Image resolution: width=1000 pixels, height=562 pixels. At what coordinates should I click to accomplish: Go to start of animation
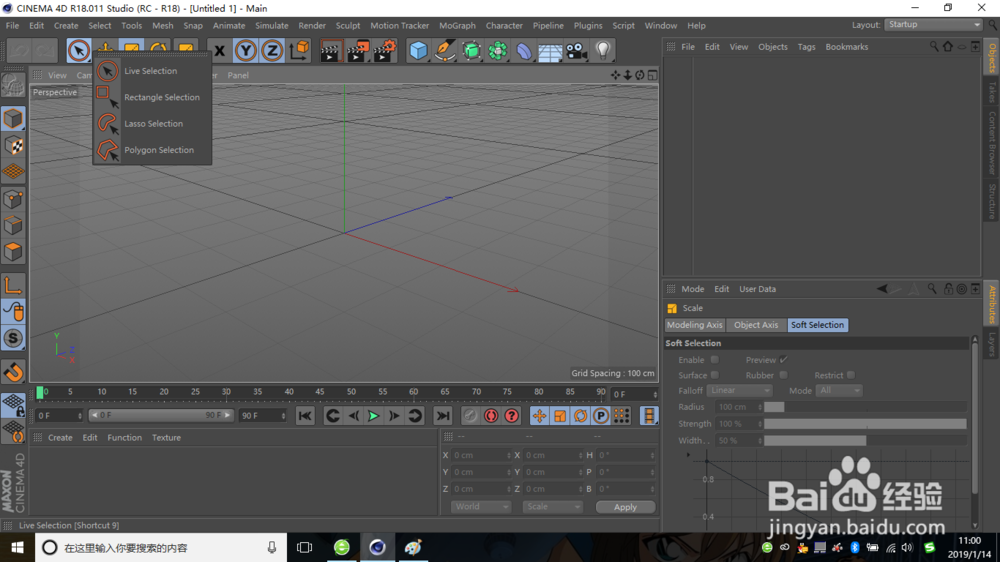click(305, 416)
